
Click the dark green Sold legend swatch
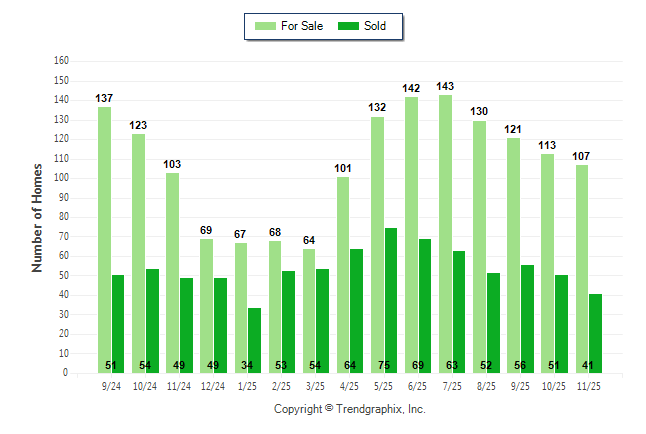[349, 26]
